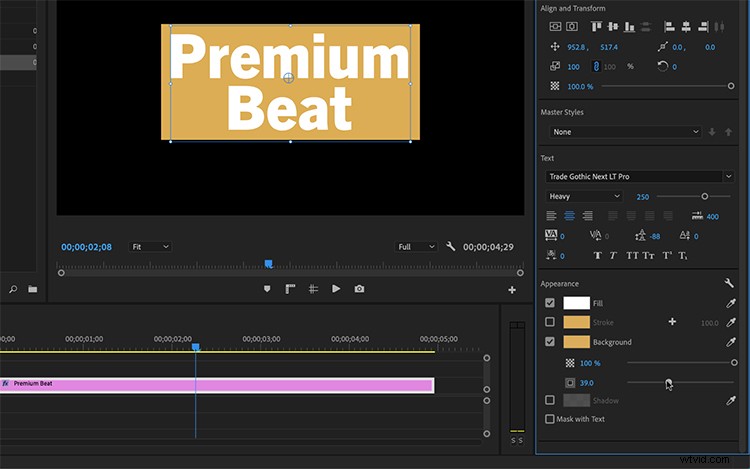Click the vertical center align icon
This screenshot has height=469, width=750.
pyautogui.click(x=555, y=27)
